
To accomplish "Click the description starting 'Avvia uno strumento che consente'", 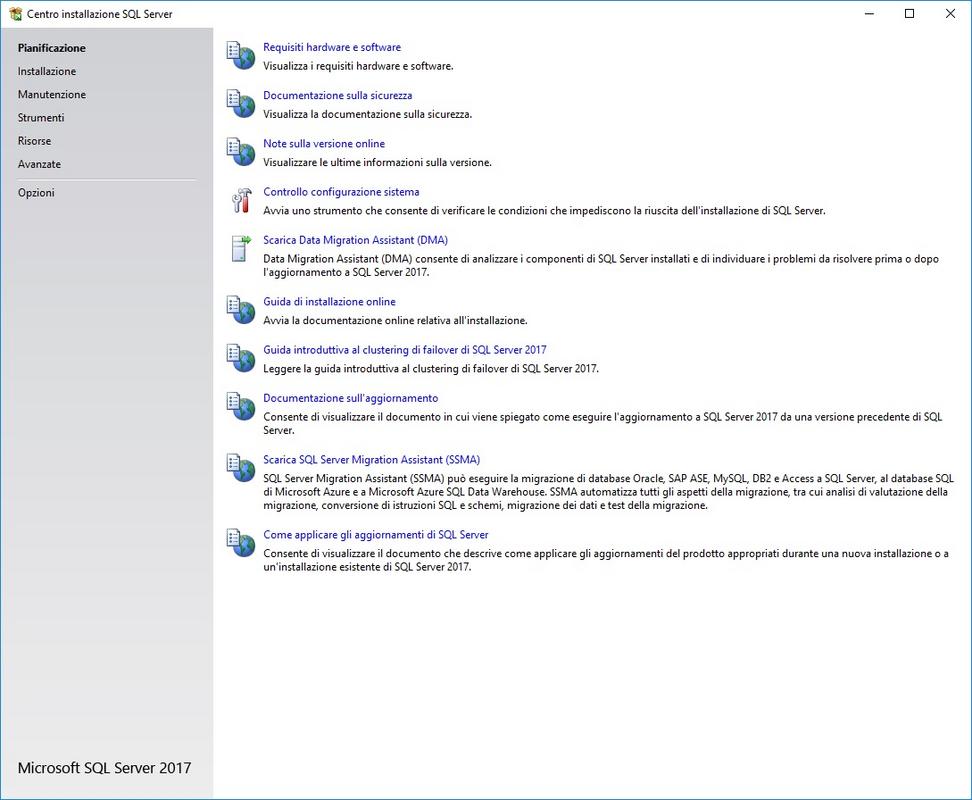I will (544, 211).
